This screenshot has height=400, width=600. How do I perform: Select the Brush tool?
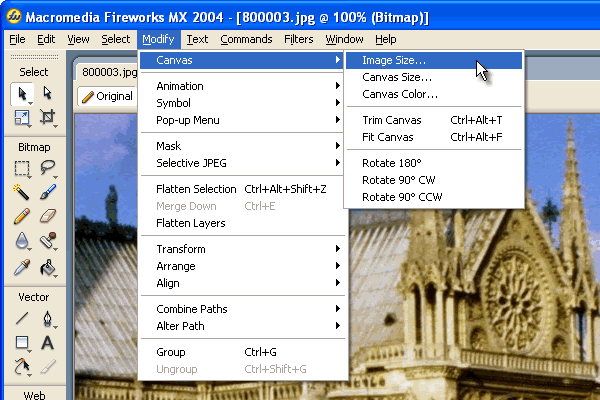click(47, 192)
